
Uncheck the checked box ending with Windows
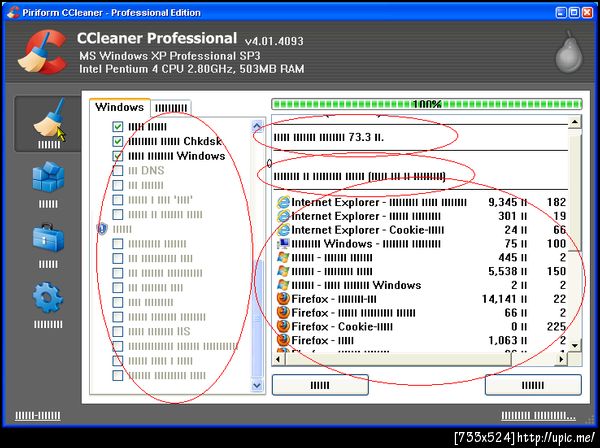118,156
